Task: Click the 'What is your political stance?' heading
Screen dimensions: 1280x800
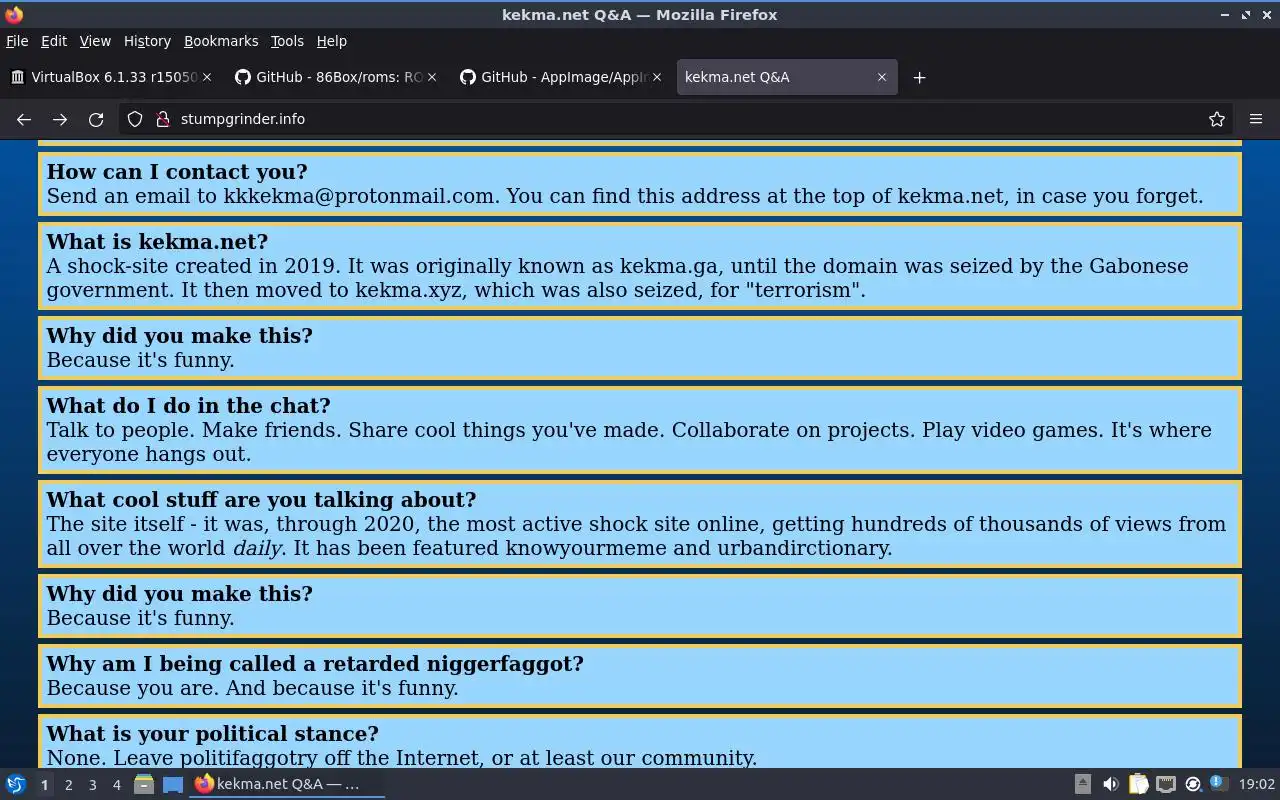Action: [212, 734]
